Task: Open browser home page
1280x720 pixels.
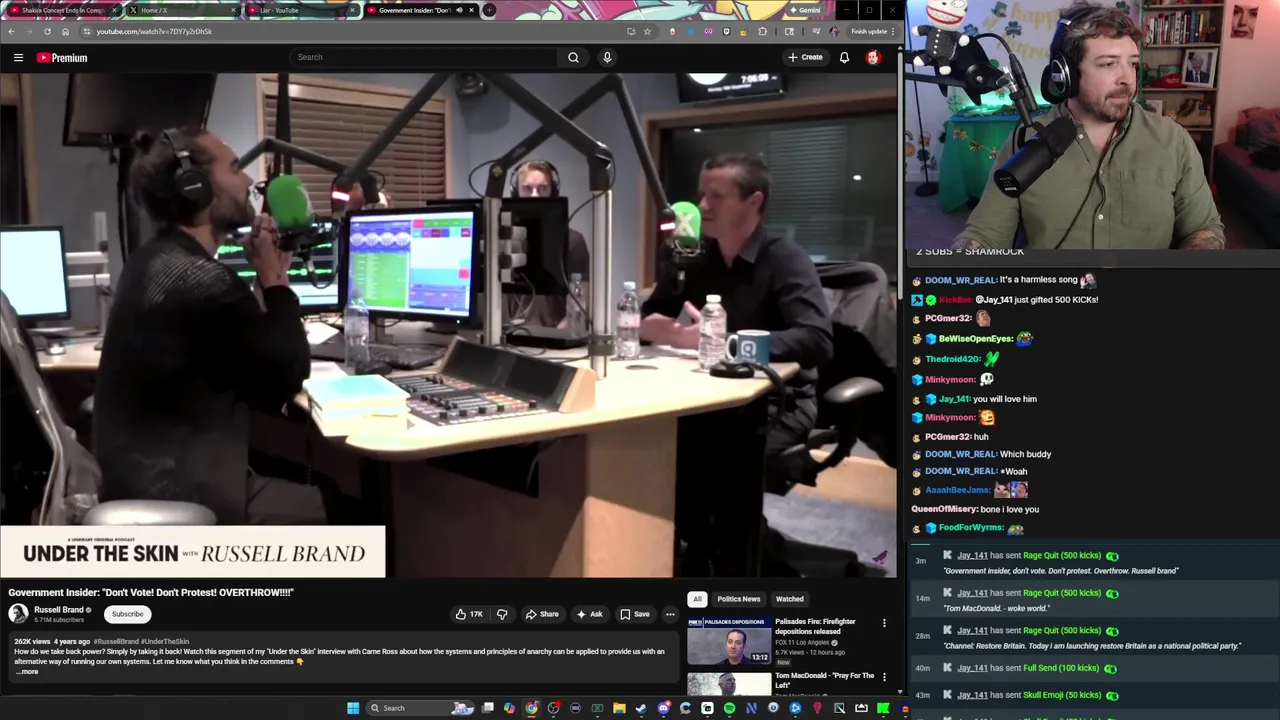Action: 65,31
